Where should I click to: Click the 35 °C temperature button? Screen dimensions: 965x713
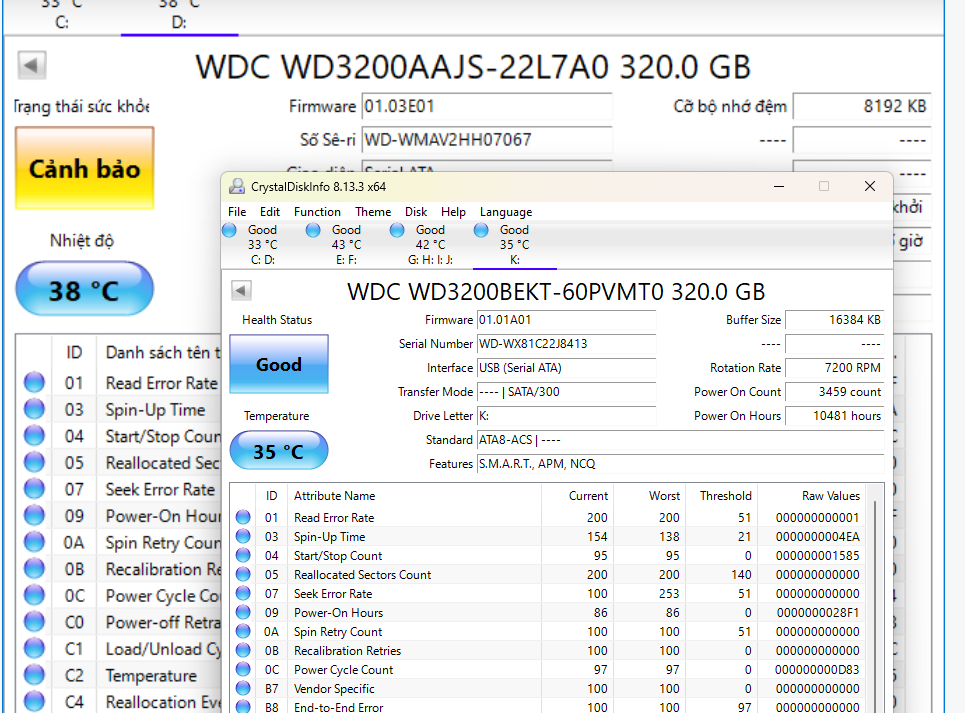pos(279,451)
